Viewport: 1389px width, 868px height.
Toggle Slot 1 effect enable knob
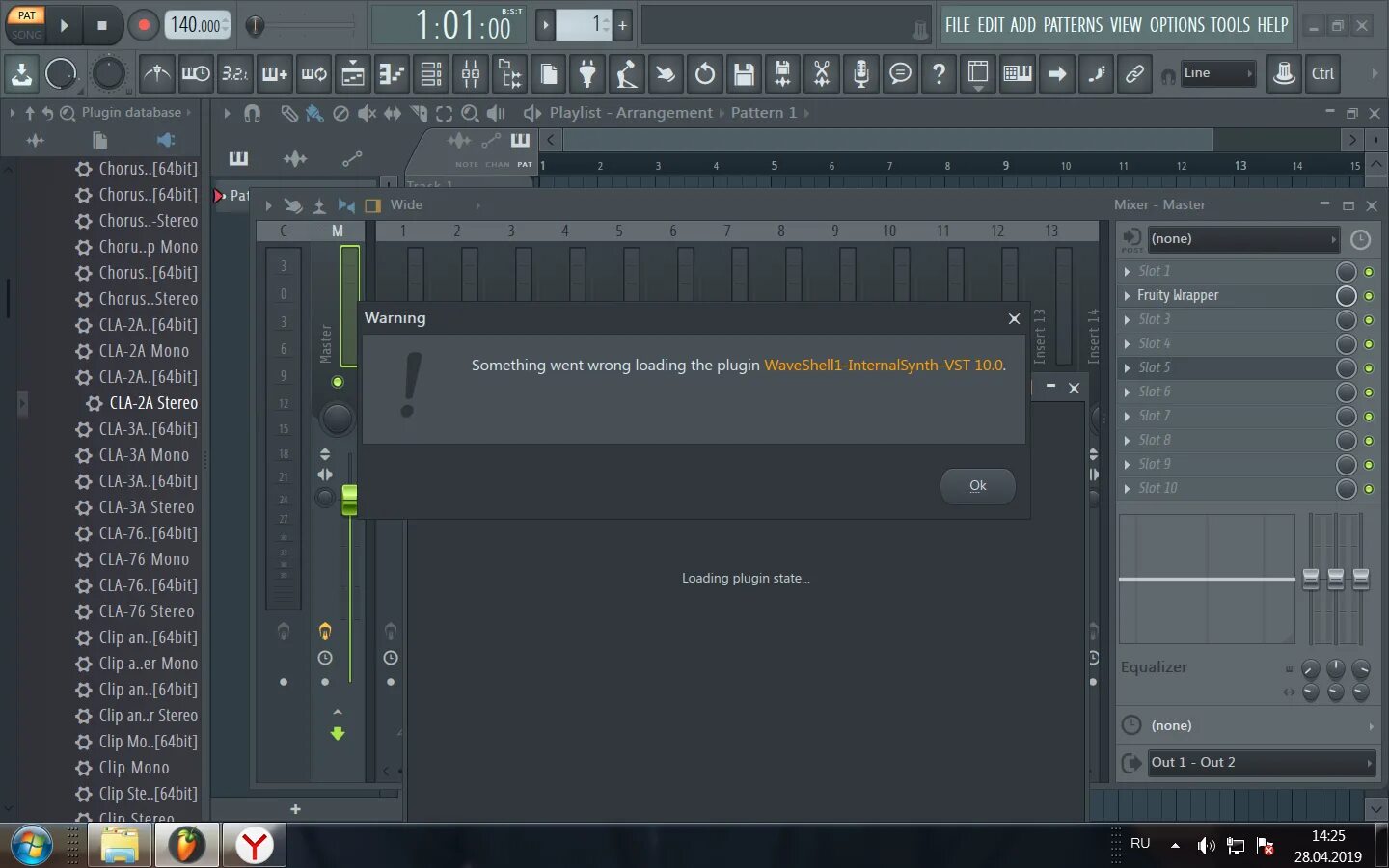1347,272
